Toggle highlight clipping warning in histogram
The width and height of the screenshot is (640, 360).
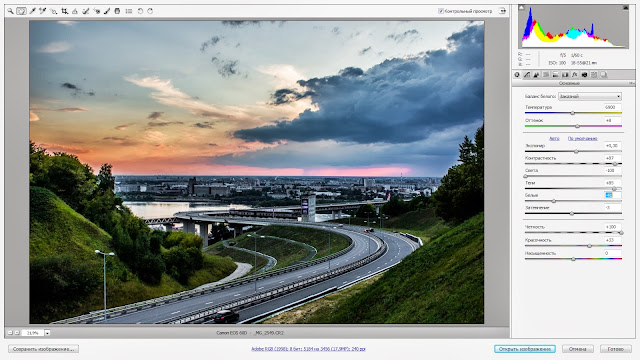[x=626, y=8]
